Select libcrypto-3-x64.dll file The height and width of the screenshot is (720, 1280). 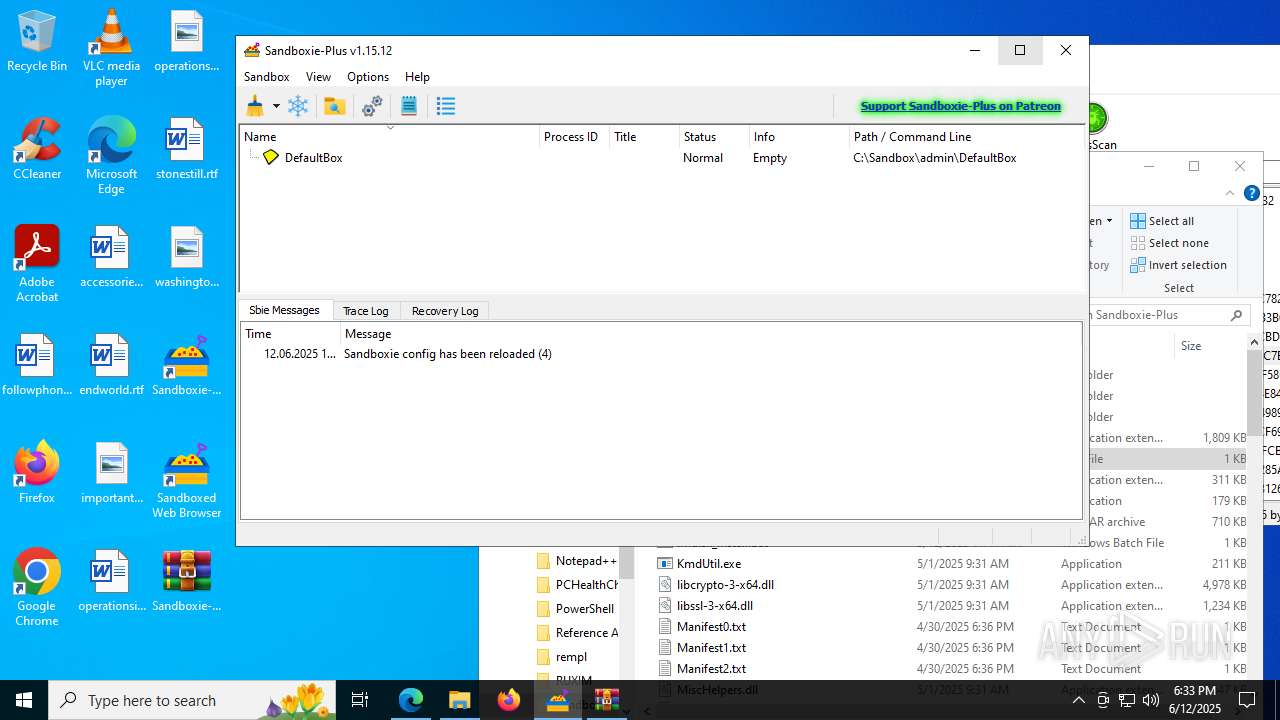pyautogui.click(x=725, y=585)
